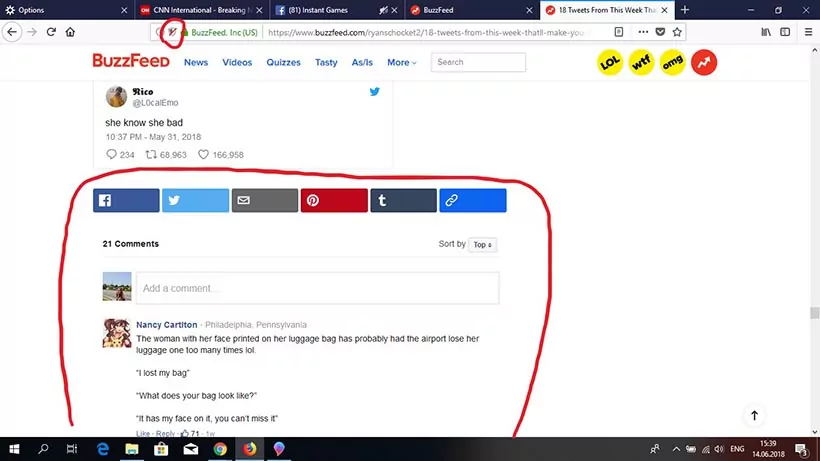
Task: Open reader view icon in address bar
Action: click(x=619, y=32)
